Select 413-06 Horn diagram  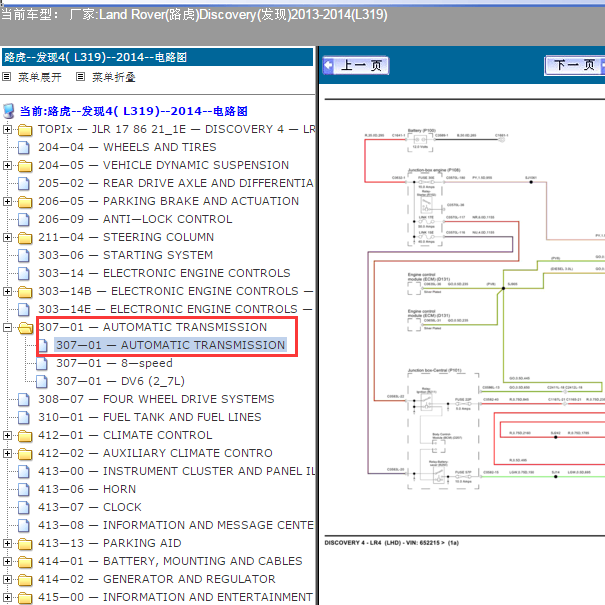(87, 489)
